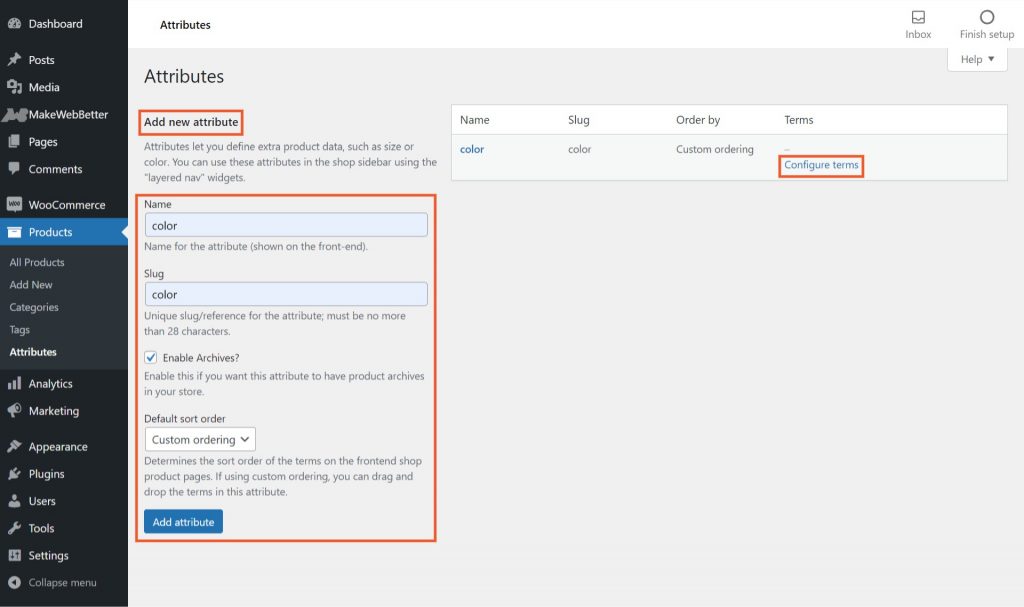Open the Inbox tray icon
The width and height of the screenshot is (1024, 607).
point(918,17)
